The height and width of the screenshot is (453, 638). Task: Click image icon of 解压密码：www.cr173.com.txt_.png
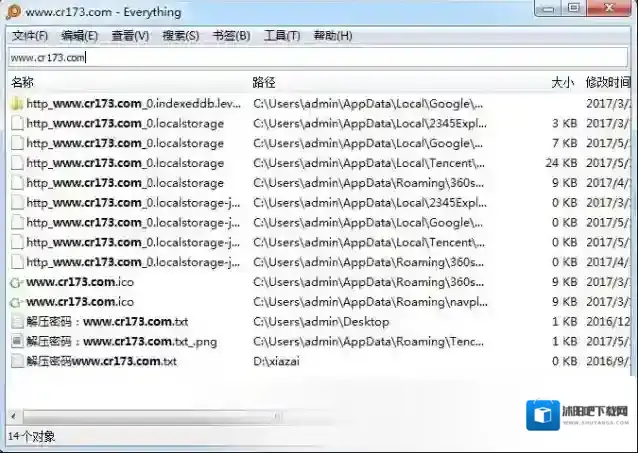[17, 341]
